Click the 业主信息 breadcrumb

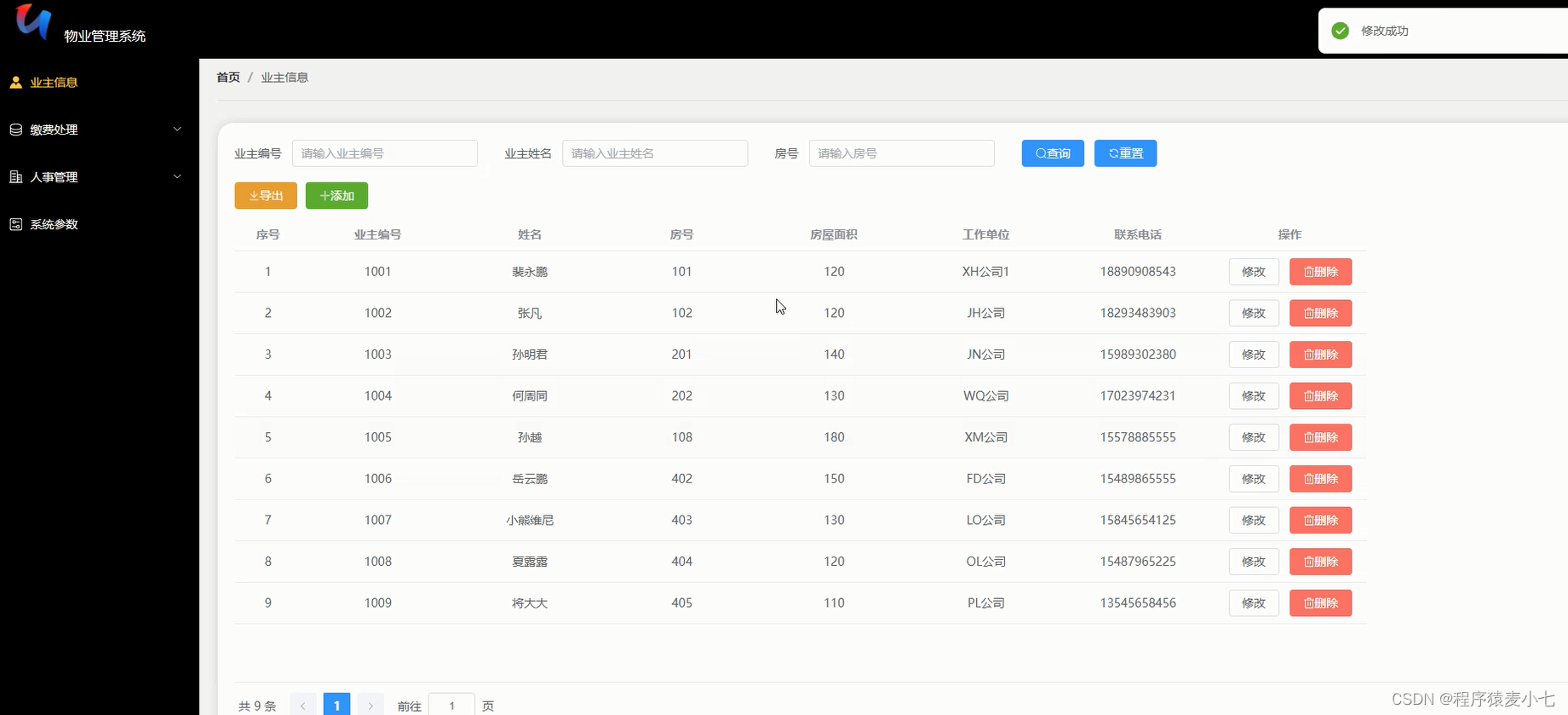[284, 78]
